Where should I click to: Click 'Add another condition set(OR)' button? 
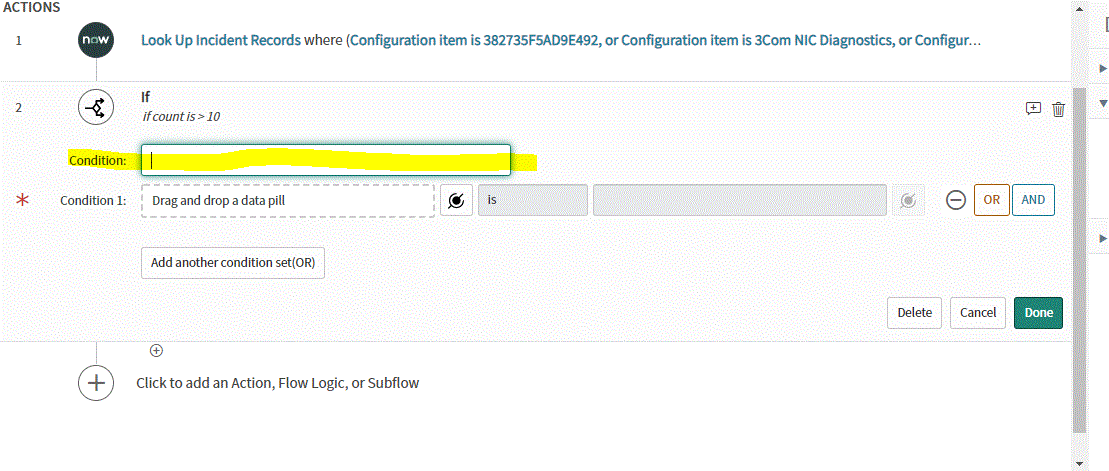coord(233,263)
